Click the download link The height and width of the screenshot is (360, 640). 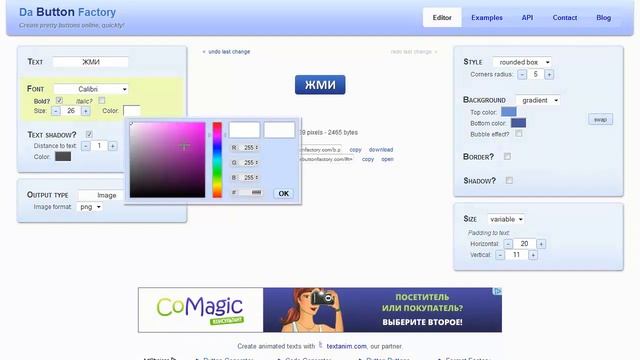point(381,150)
